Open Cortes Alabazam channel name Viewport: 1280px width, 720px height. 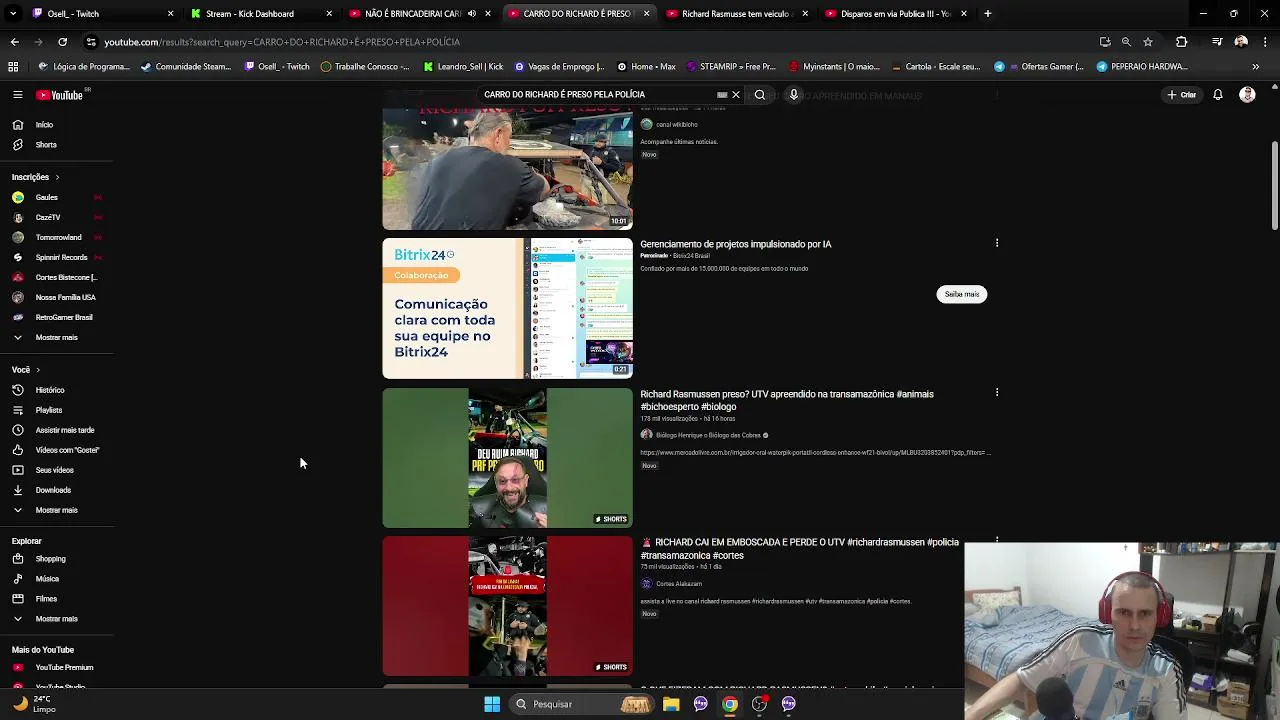coord(679,584)
